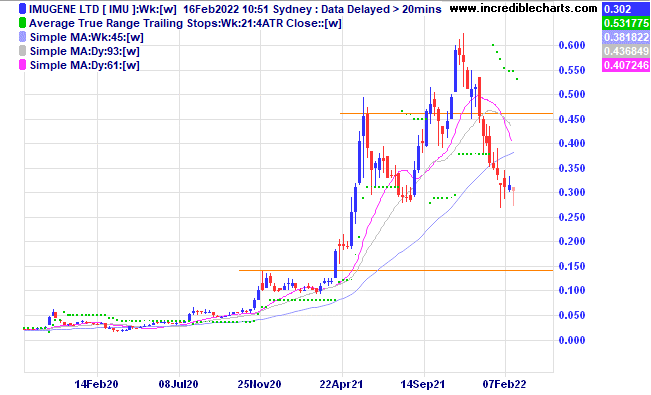Click the 0.550 price axis label

coord(572,70)
